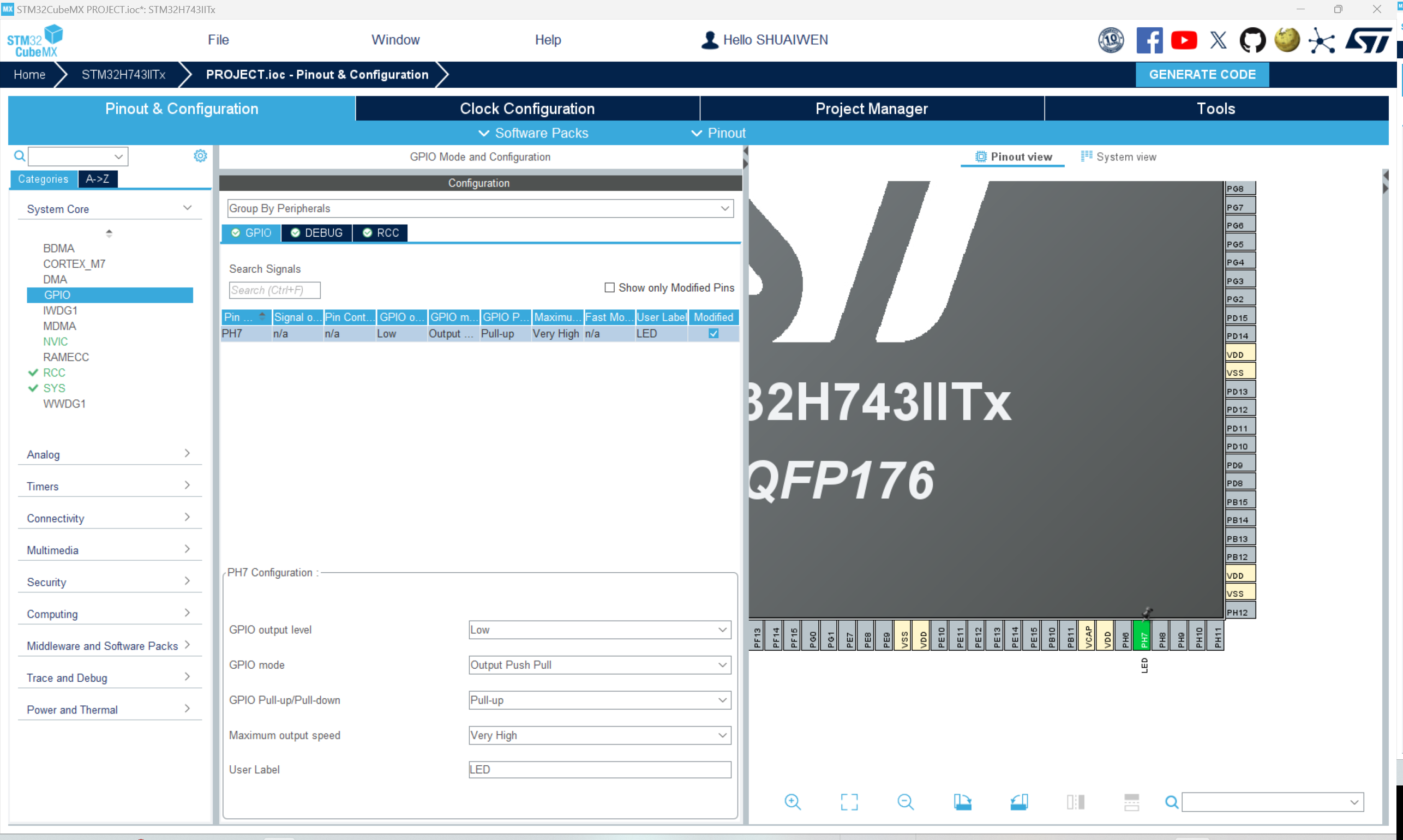Switch to System view
This screenshot has height=840, width=1403.
1118,157
